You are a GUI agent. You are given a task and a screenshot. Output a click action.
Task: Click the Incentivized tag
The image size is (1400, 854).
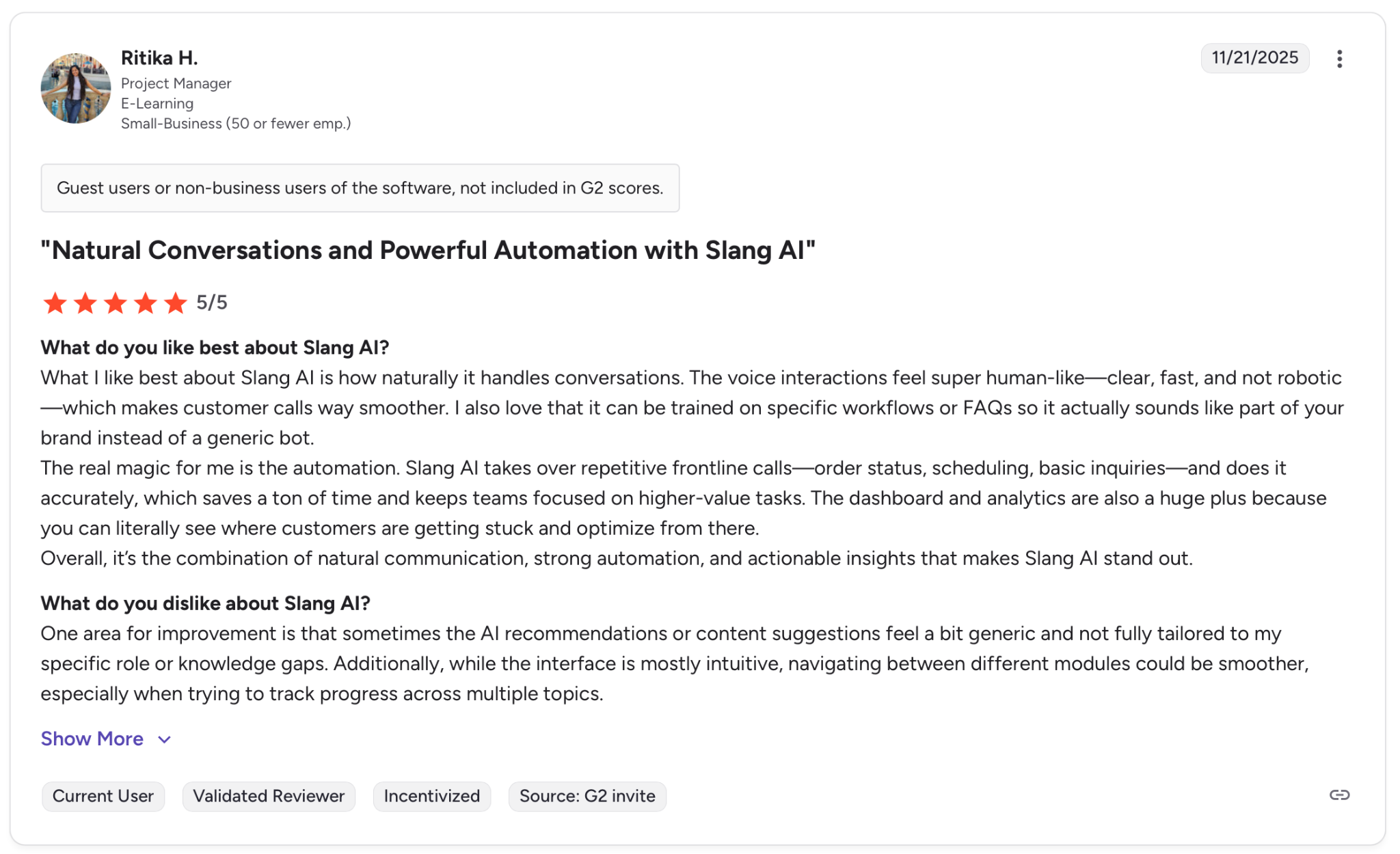coord(432,796)
